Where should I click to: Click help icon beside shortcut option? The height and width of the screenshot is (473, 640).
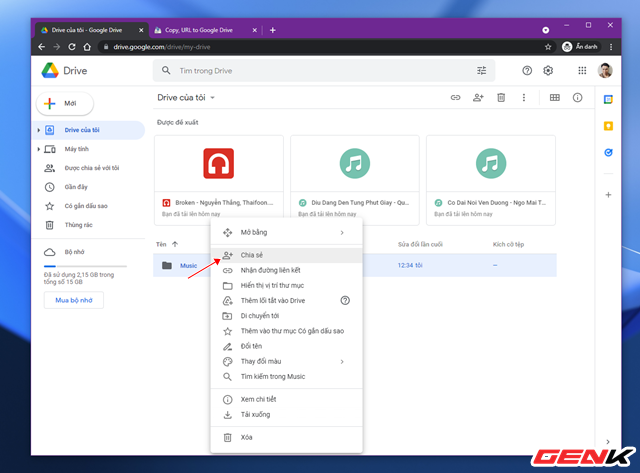point(345,301)
